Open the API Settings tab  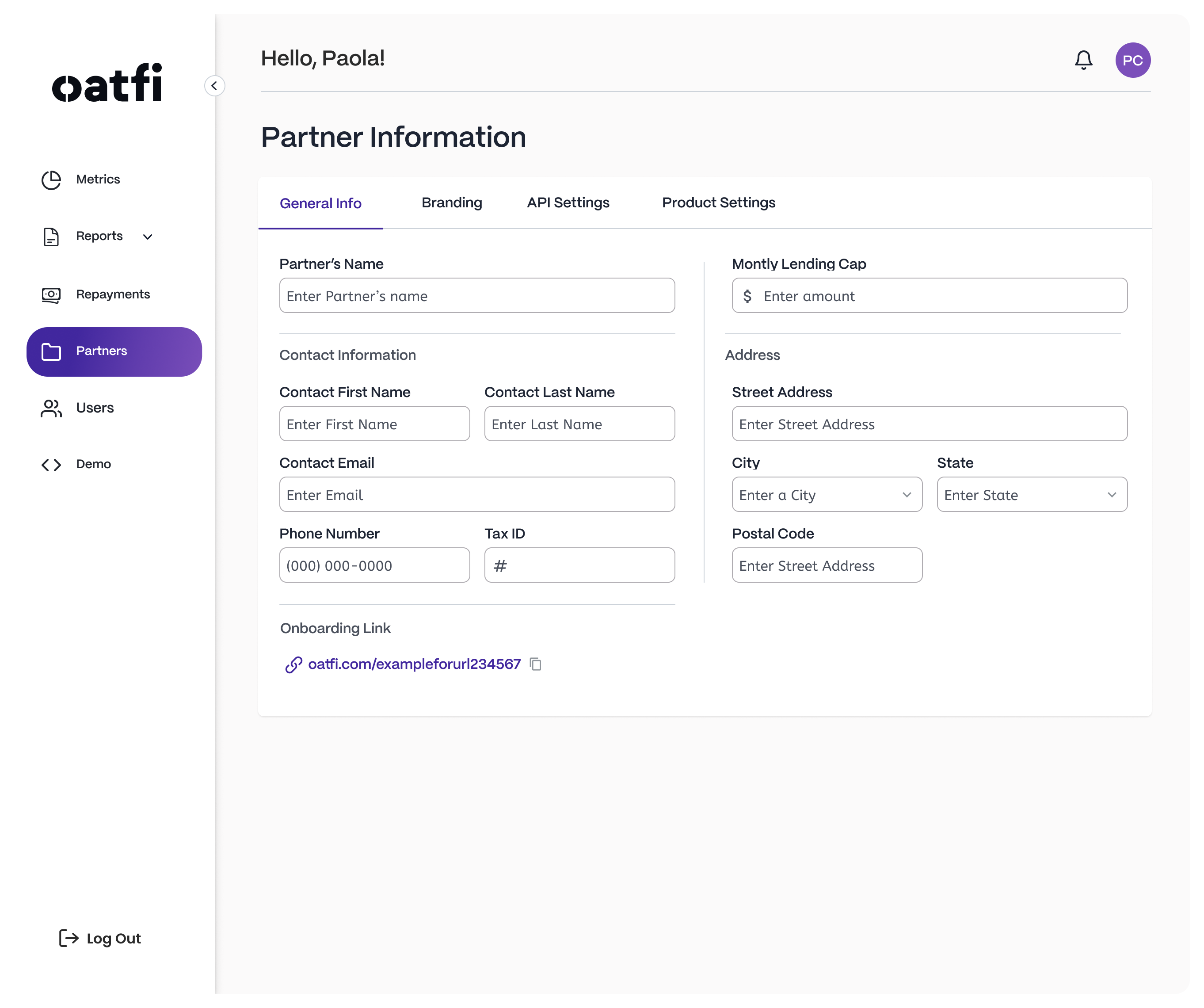(x=568, y=203)
